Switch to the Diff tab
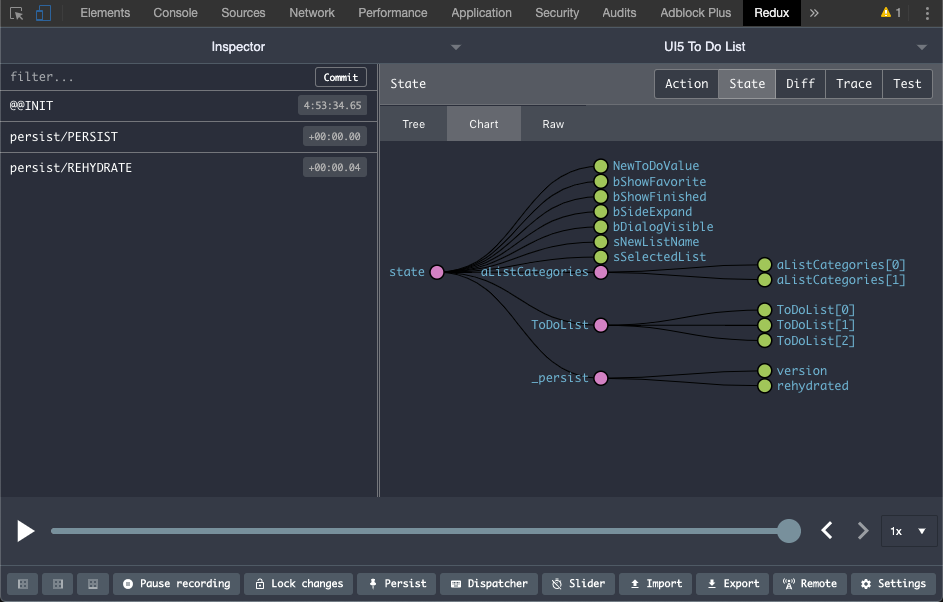Image resolution: width=943 pixels, height=602 pixels. tap(800, 83)
